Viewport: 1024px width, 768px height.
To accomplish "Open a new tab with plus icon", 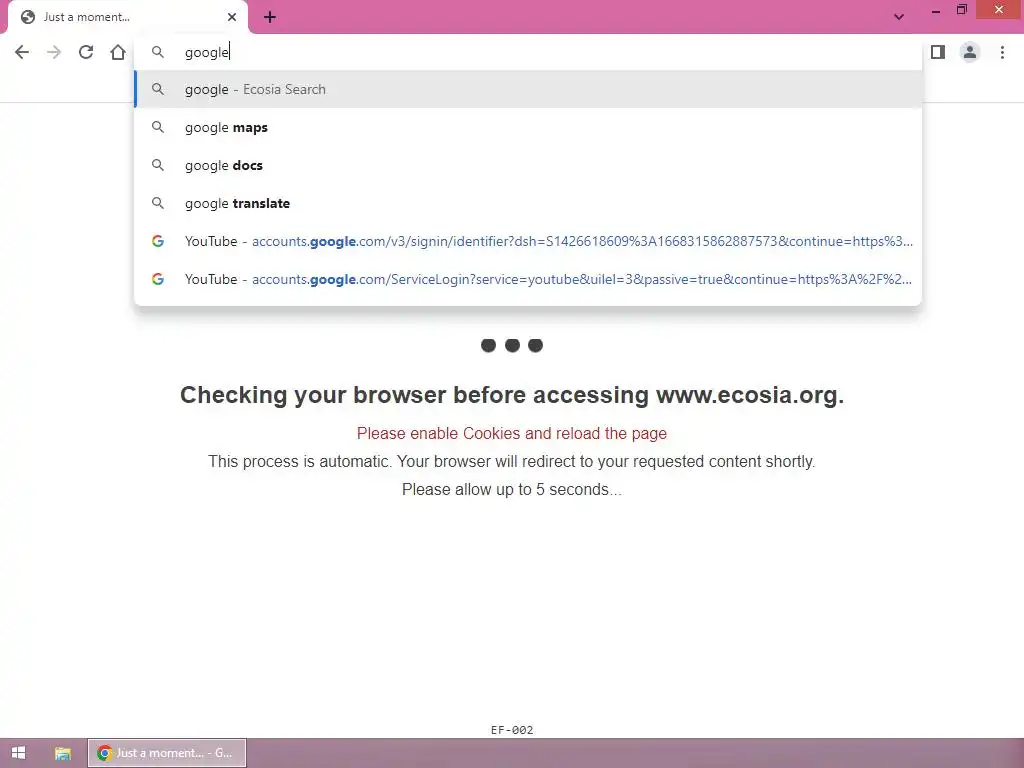I will coord(270,17).
